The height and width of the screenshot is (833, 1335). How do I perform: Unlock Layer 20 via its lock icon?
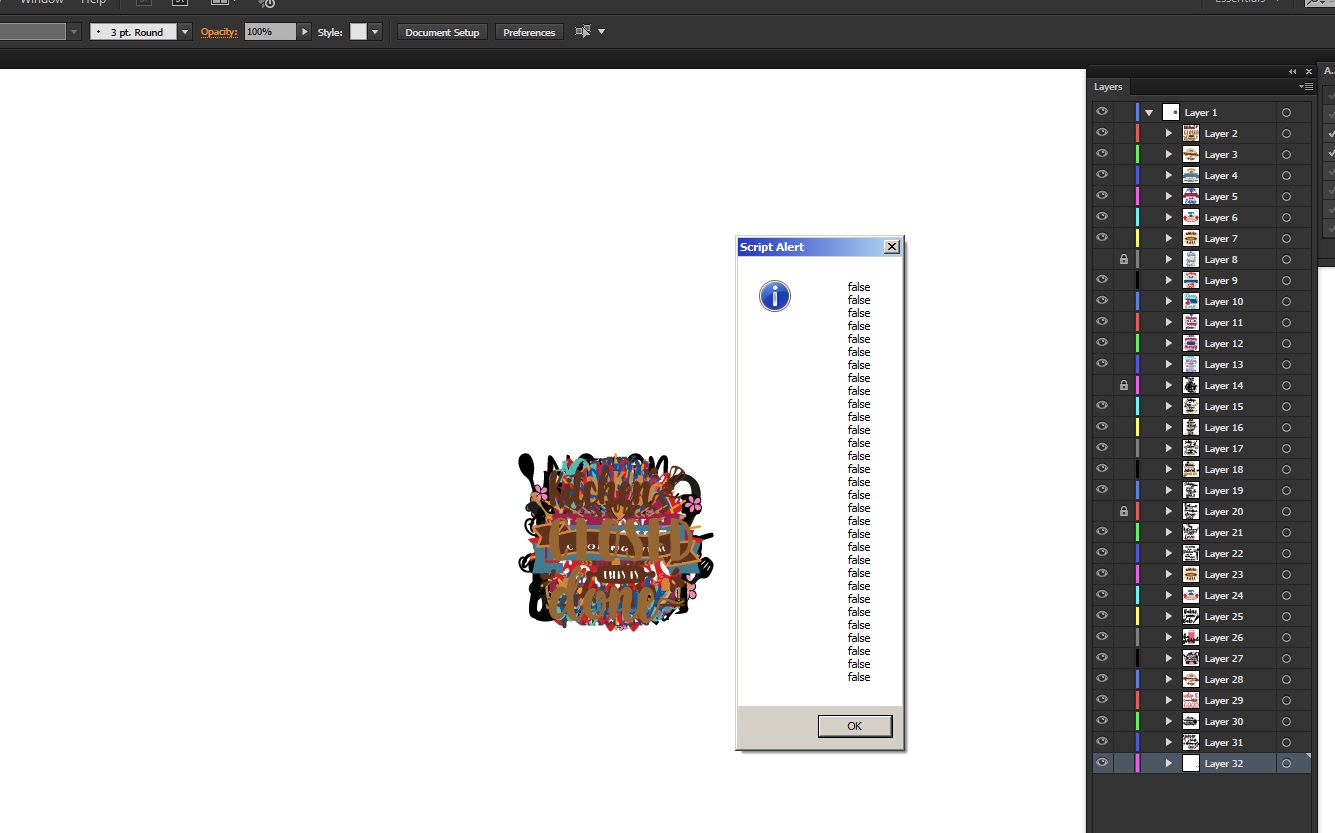(1124, 512)
